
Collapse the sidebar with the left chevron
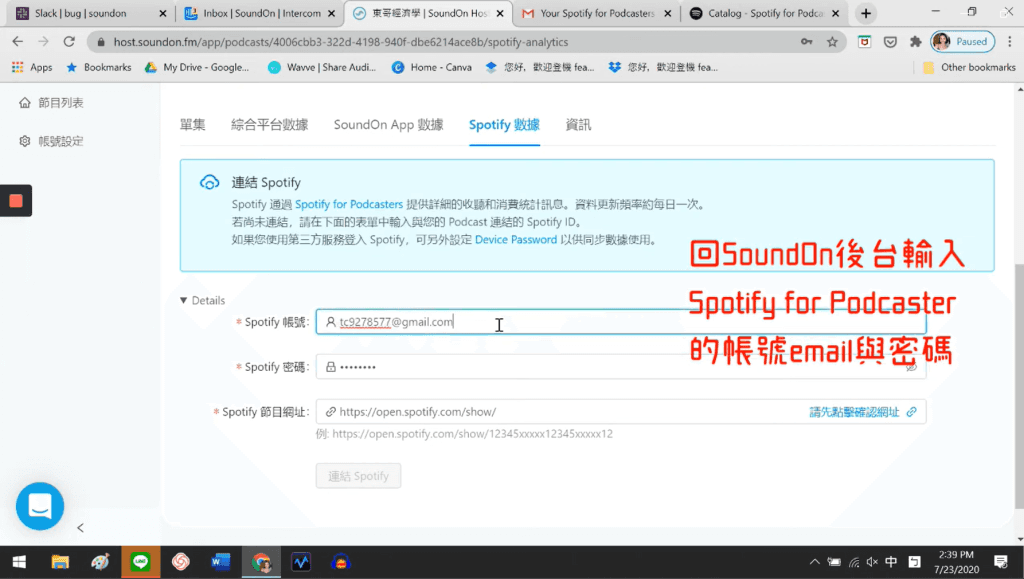click(80, 527)
